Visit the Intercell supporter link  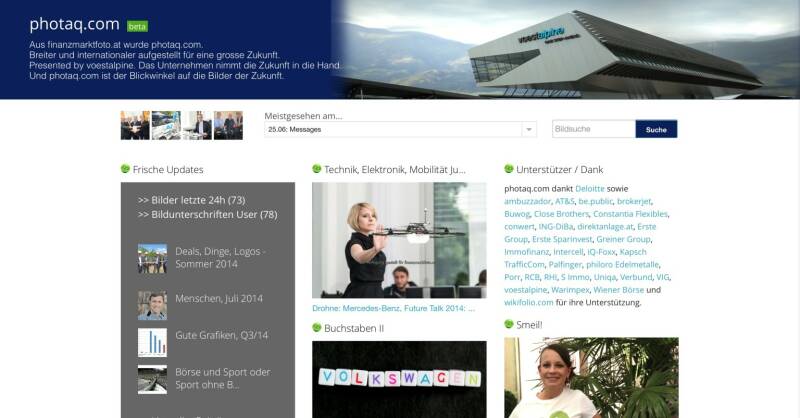pyautogui.click(x=568, y=252)
